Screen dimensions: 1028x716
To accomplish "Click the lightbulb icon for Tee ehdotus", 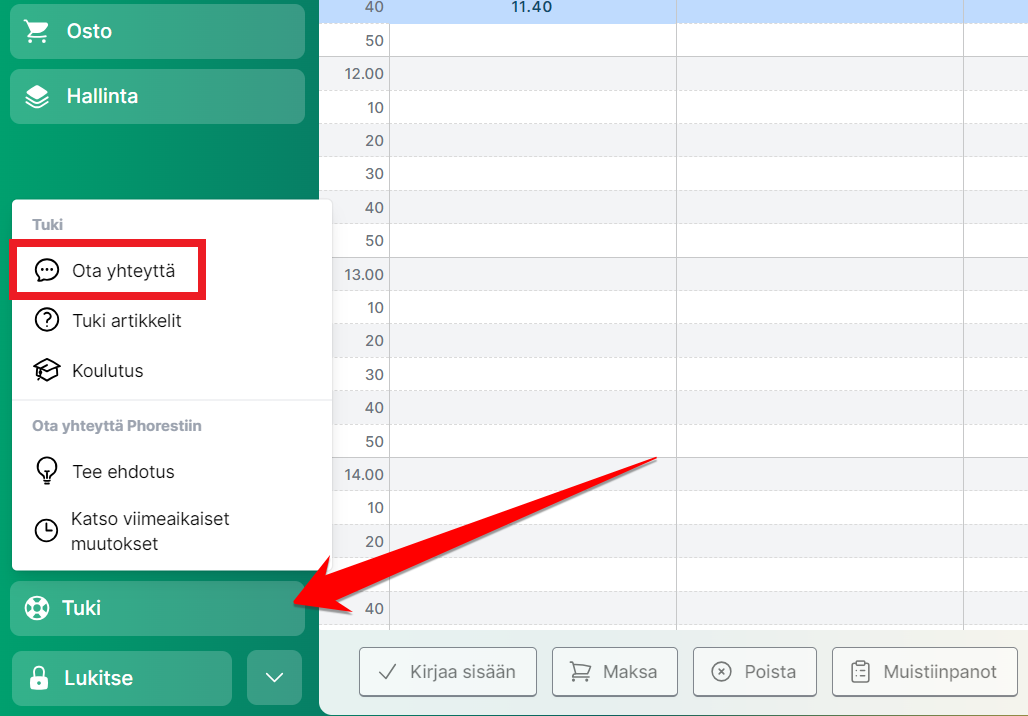I will click(x=47, y=471).
